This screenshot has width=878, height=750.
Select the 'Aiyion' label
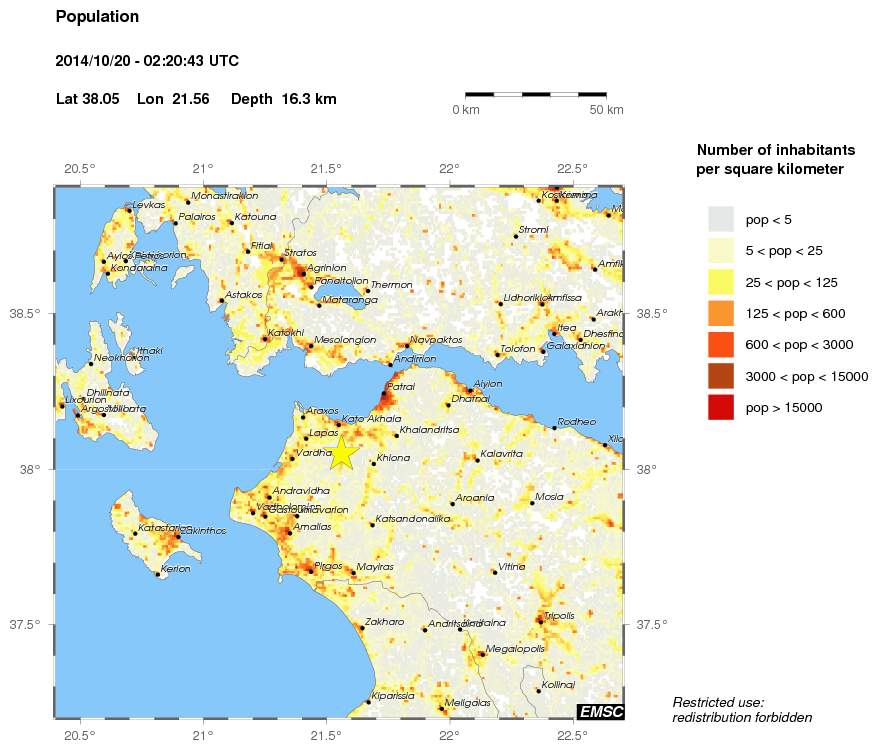point(488,384)
